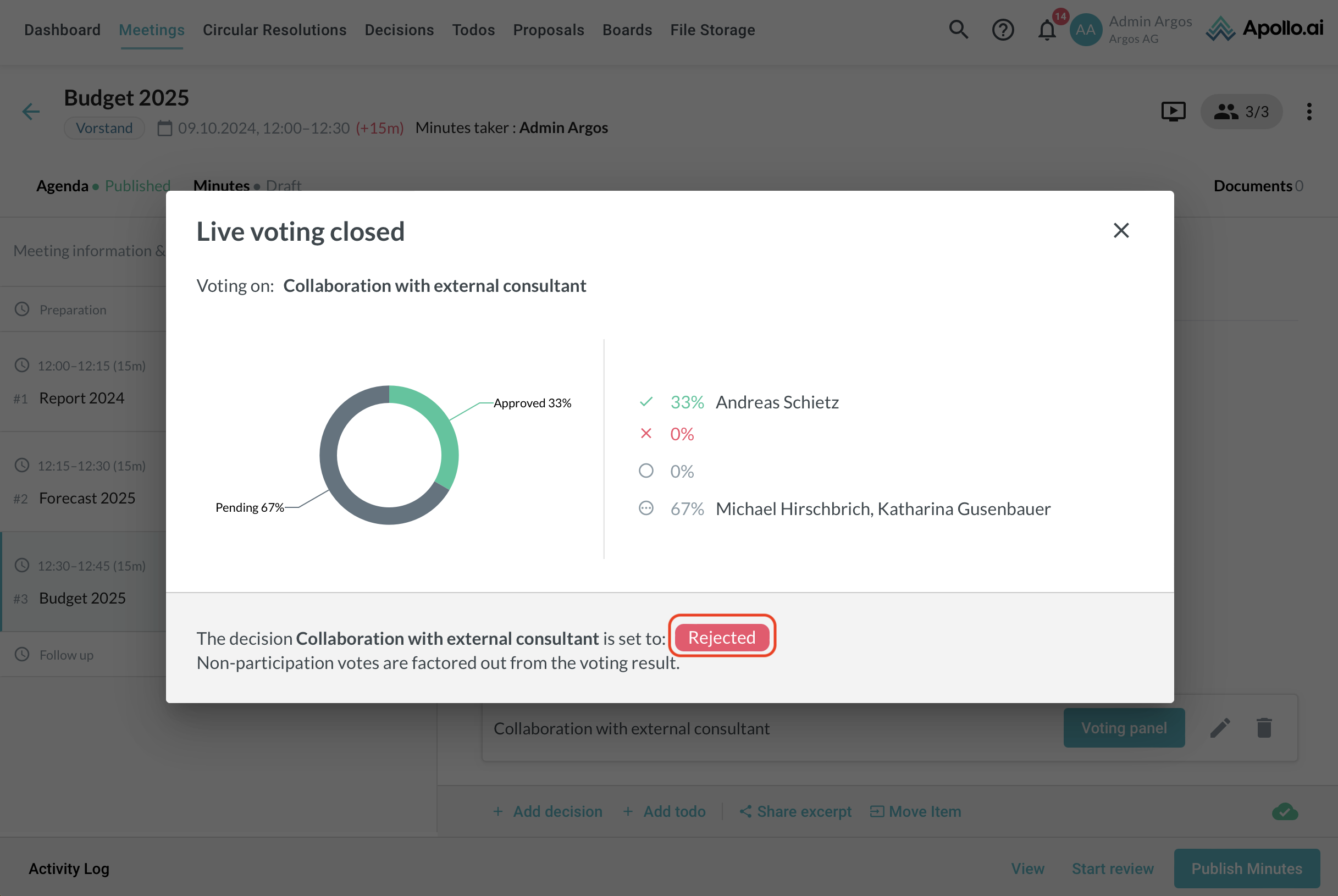Edit decision using the pencil icon
1338x896 pixels.
tap(1220, 728)
